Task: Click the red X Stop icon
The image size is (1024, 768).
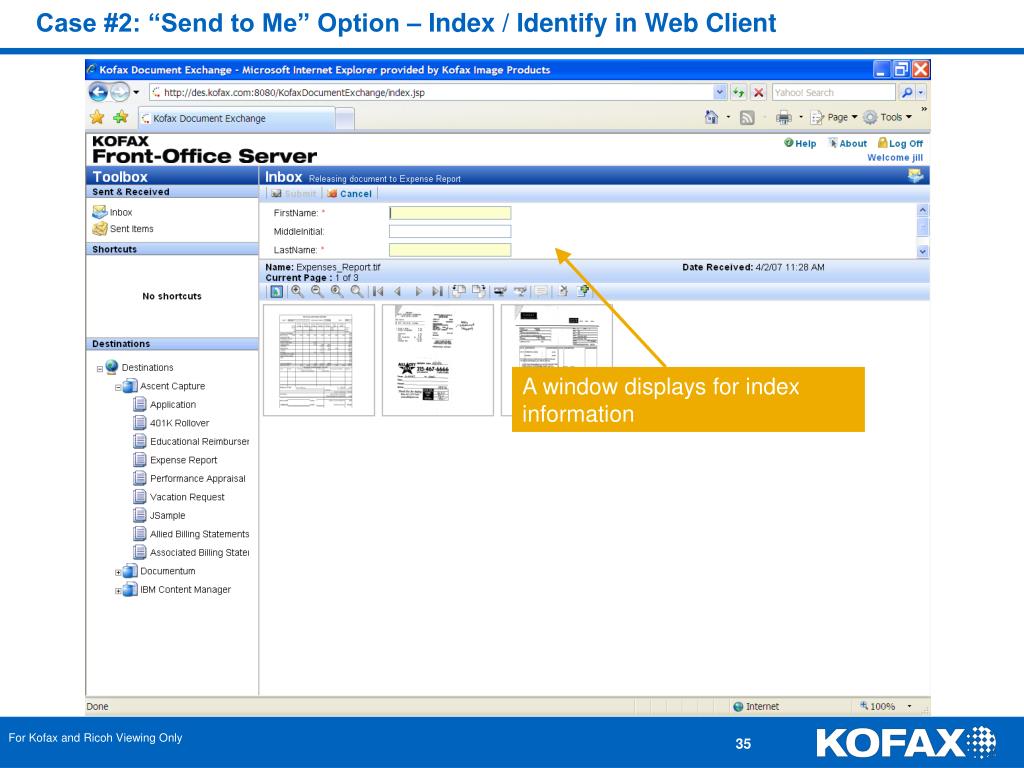Action: tap(758, 92)
